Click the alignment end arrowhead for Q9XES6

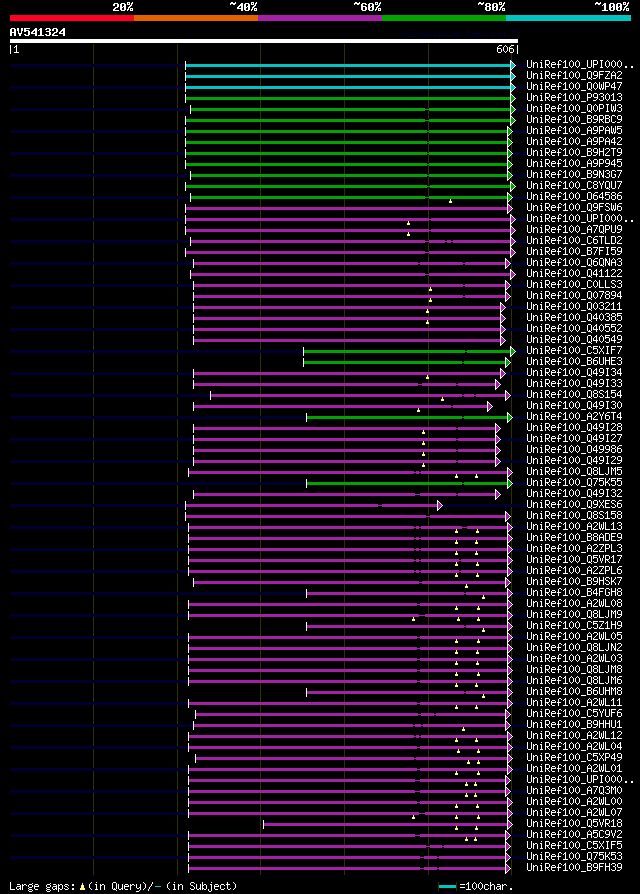click(440, 505)
